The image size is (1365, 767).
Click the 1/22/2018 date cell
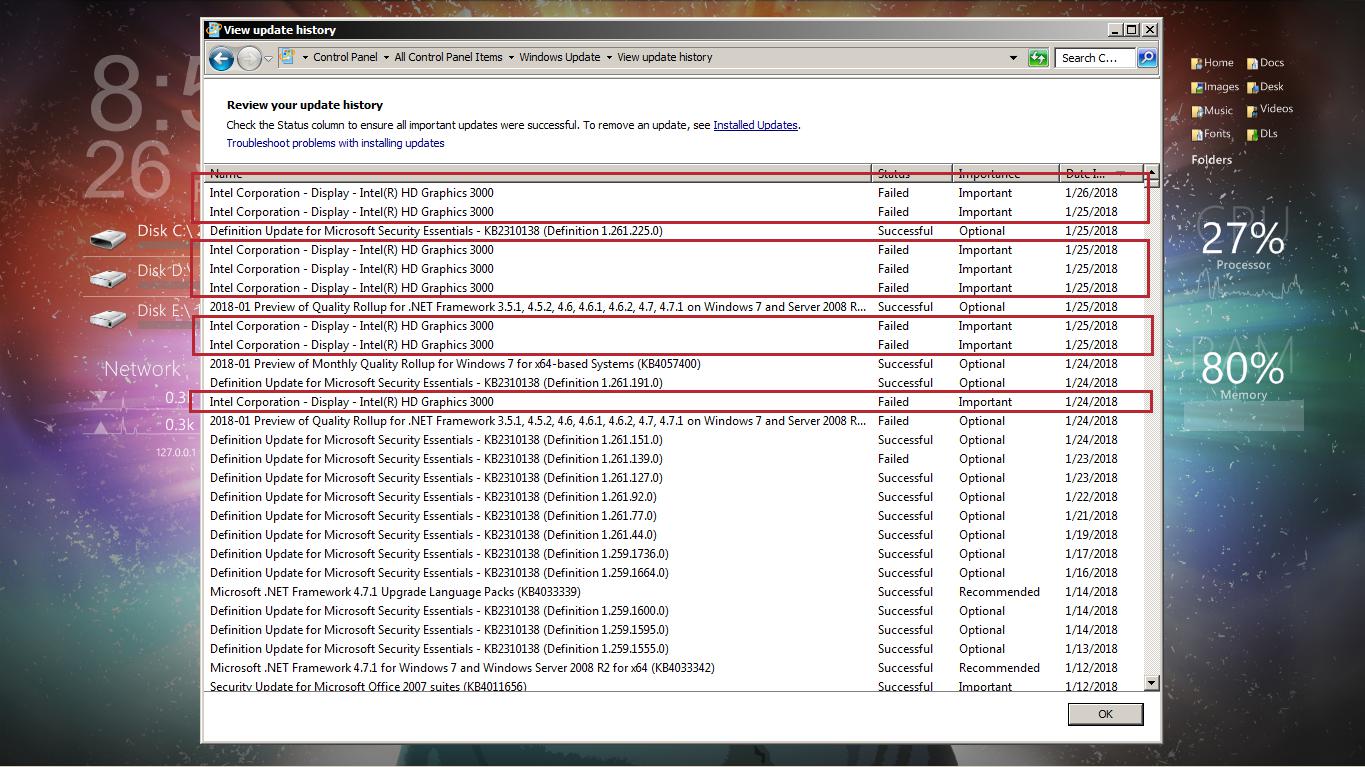coord(1091,497)
